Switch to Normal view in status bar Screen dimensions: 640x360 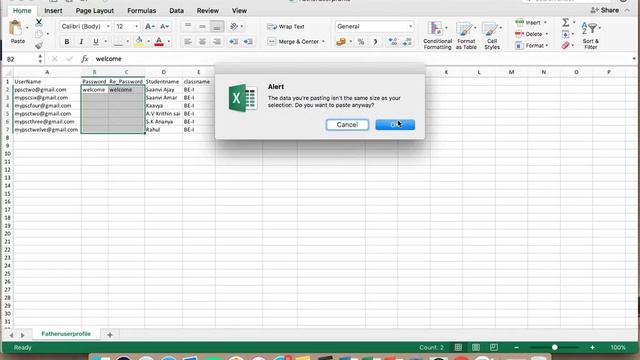click(458, 347)
